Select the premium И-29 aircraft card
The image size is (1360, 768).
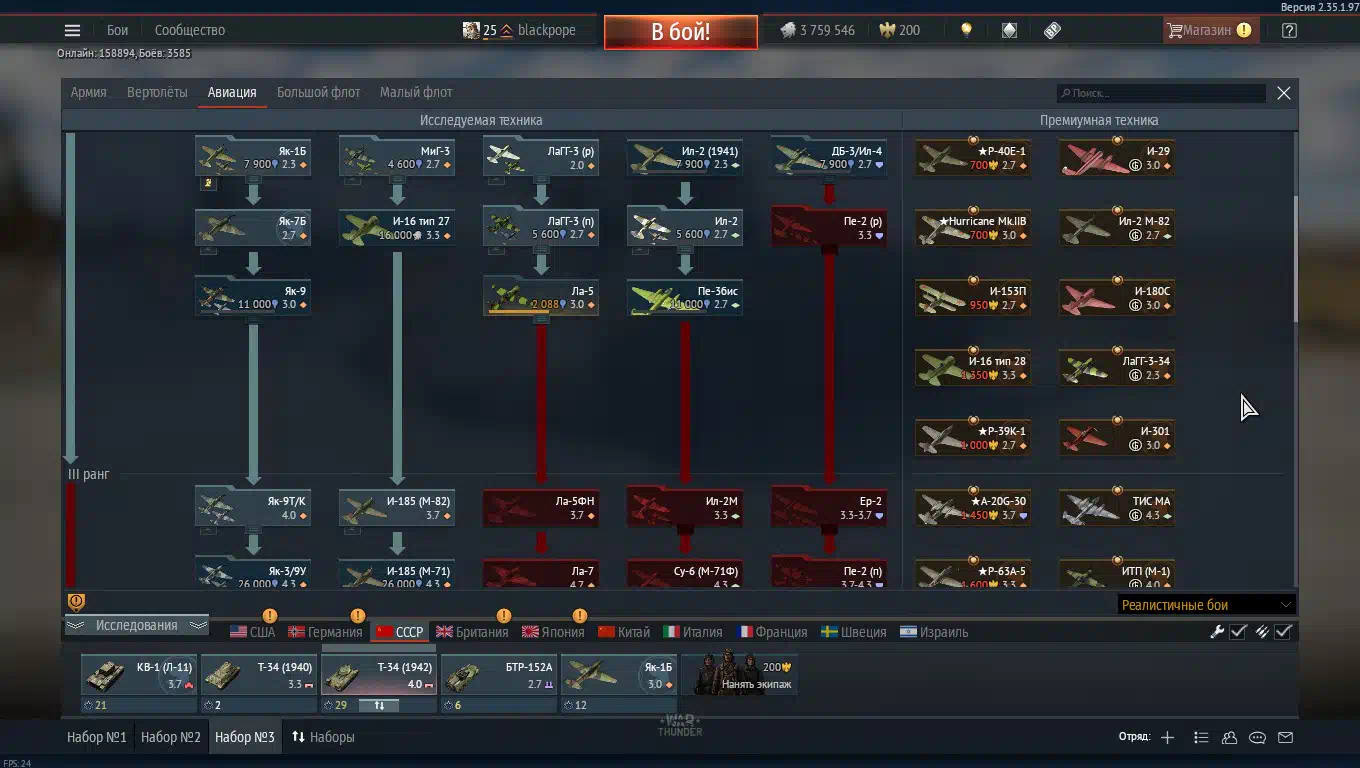click(x=1117, y=157)
